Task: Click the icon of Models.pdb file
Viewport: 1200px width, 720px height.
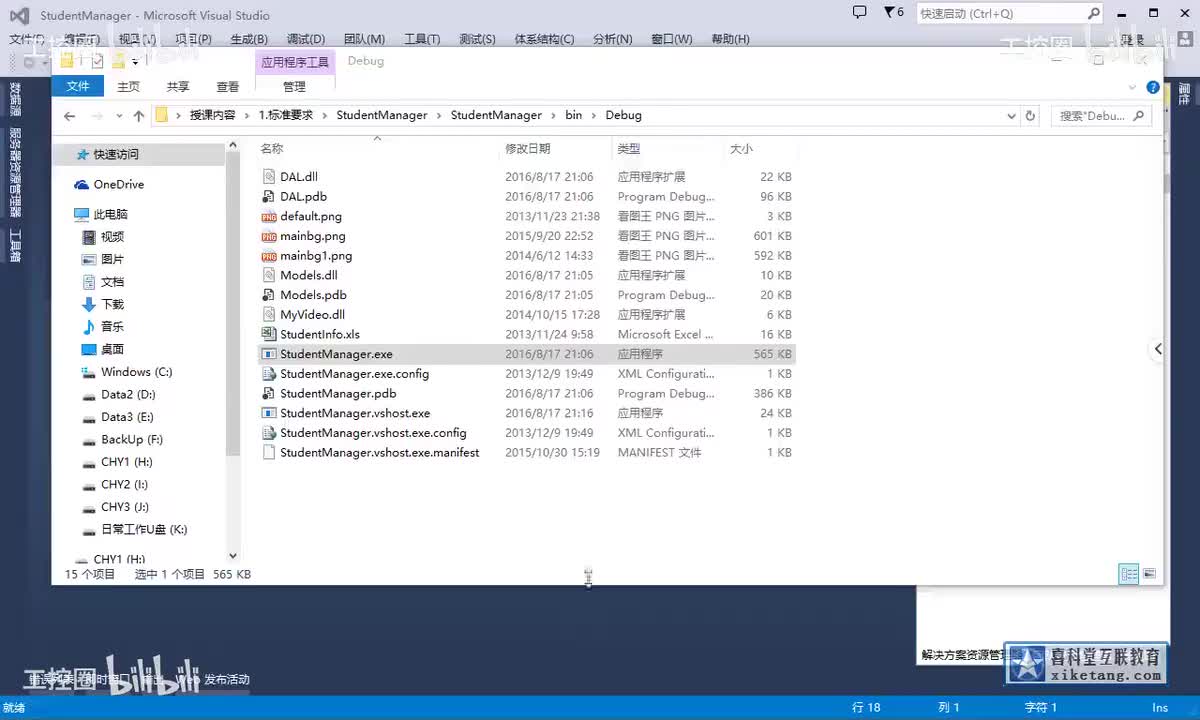Action: (268, 295)
